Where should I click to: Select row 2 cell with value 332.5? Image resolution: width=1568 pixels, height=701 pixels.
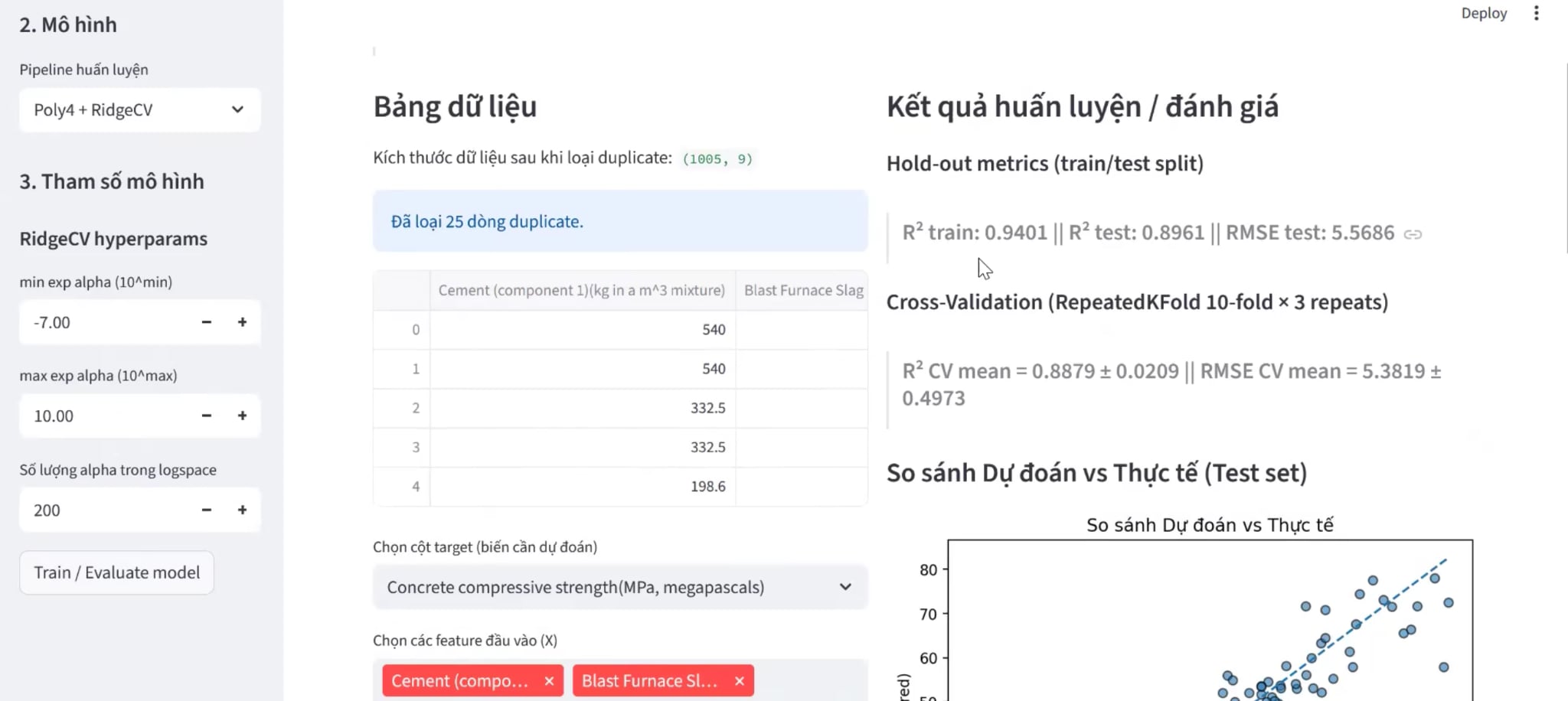click(582, 408)
